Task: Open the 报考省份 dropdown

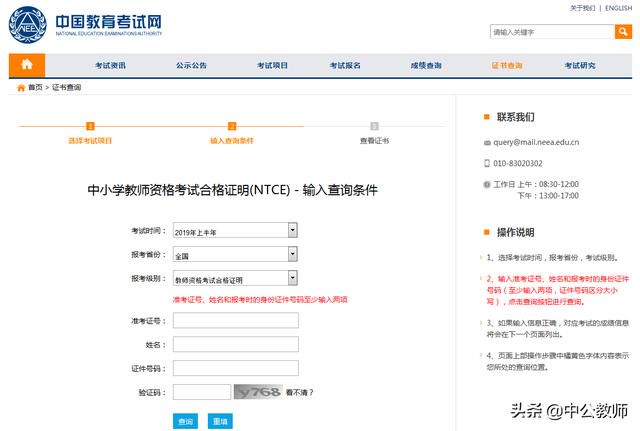Action: click(x=235, y=254)
